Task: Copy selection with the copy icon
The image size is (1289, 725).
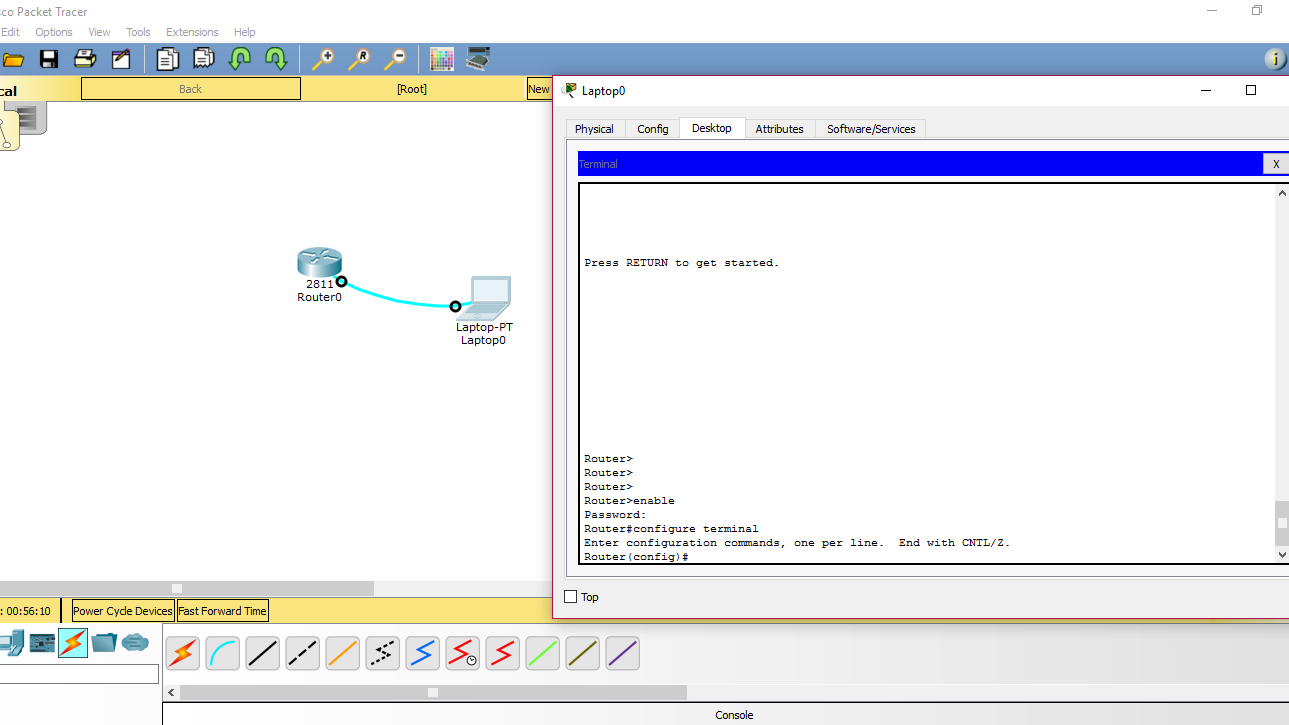Action: coord(167,59)
